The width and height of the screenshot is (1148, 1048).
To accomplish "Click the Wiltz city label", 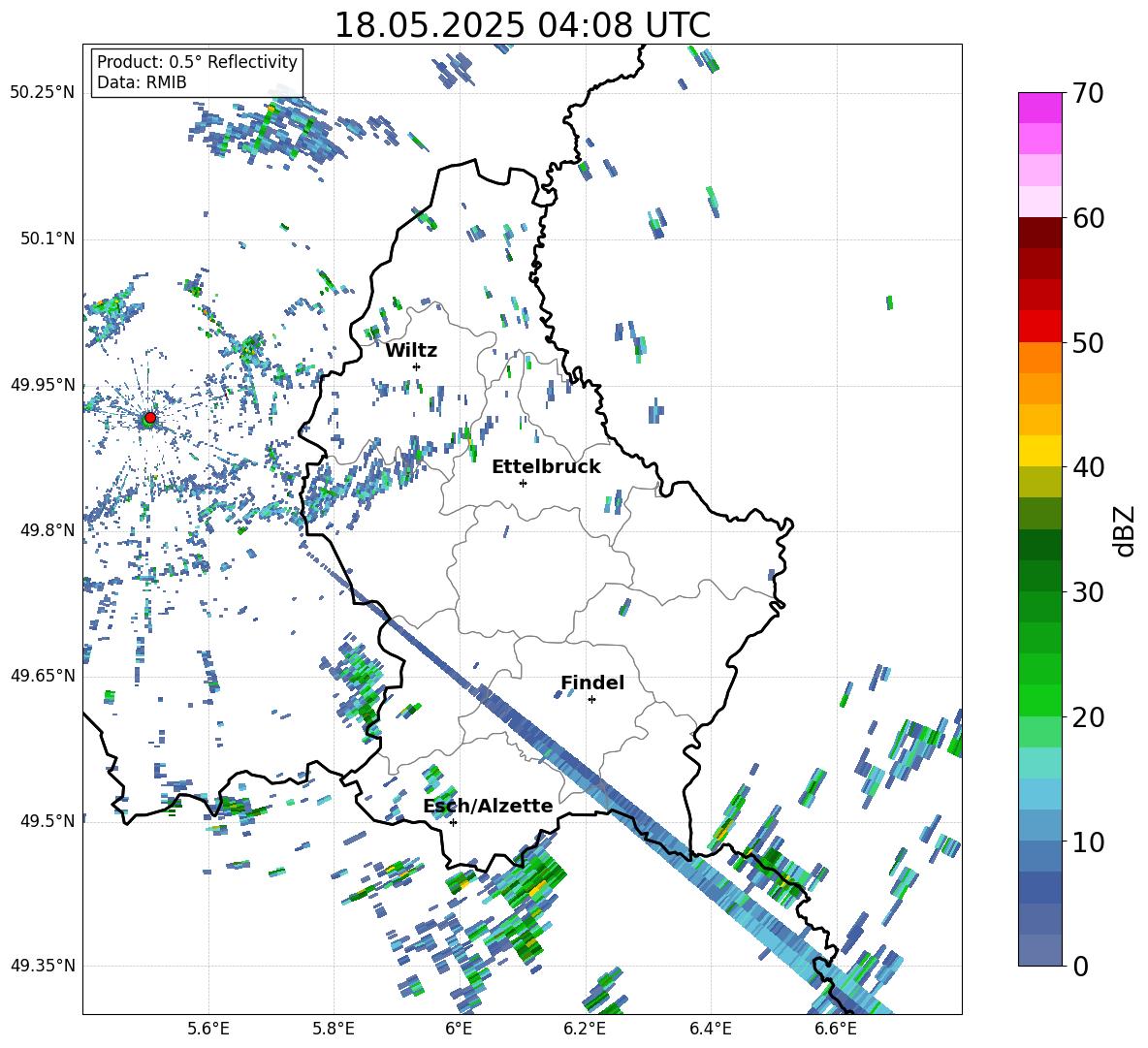I will coord(411,351).
